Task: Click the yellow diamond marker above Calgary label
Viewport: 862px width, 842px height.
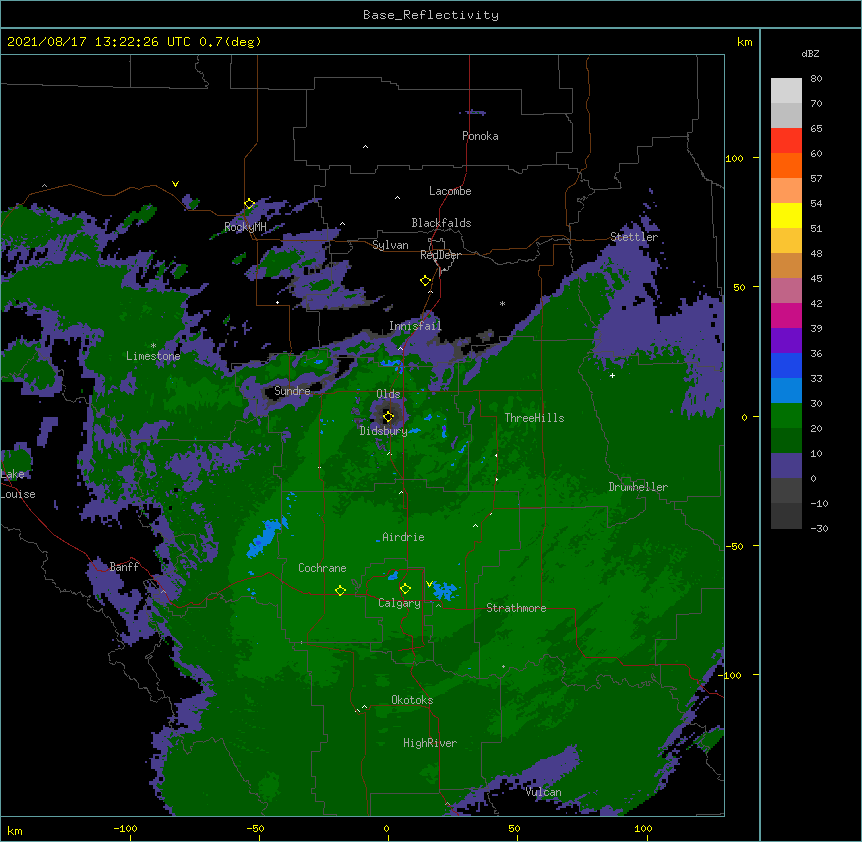Action: 405,589
